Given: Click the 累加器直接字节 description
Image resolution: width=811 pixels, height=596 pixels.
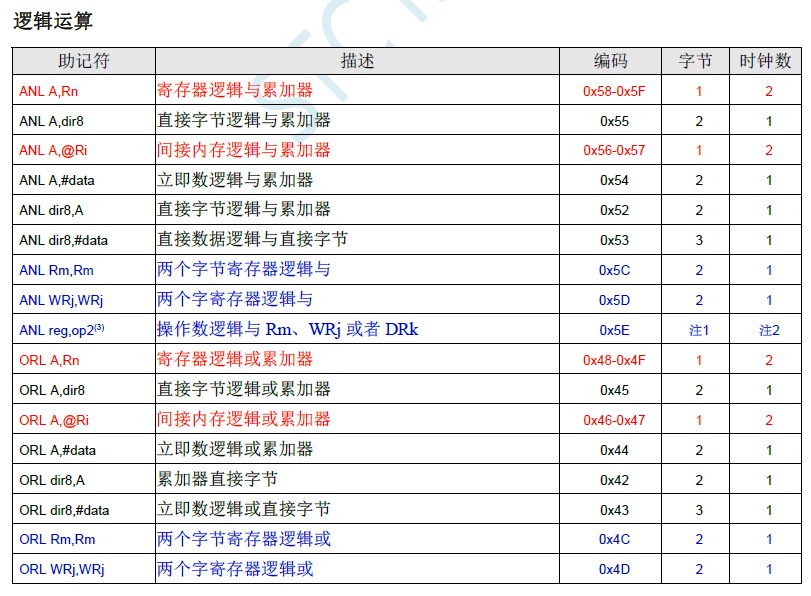Looking at the screenshot, I should [217, 479].
